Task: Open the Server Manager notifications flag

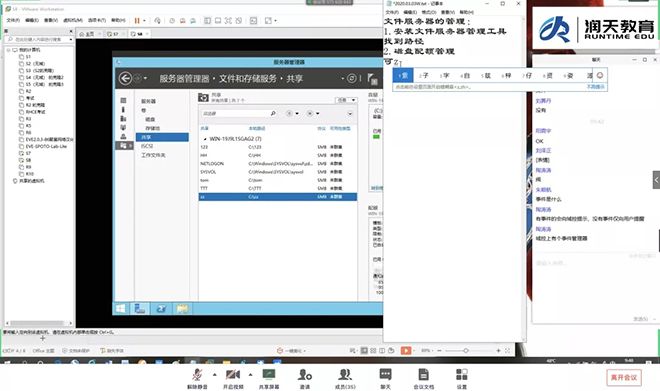Action: click(x=372, y=78)
